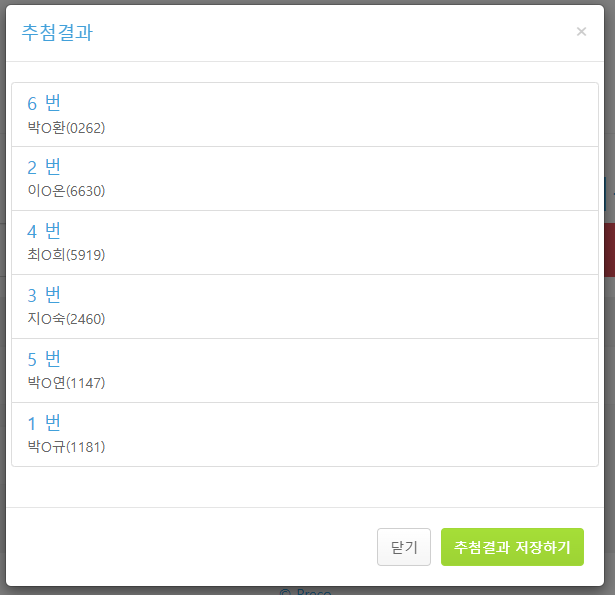Click the 추첨결과 dialog title
Image resolution: width=615 pixels, height=595 pixels.
(x=57, y=33)
